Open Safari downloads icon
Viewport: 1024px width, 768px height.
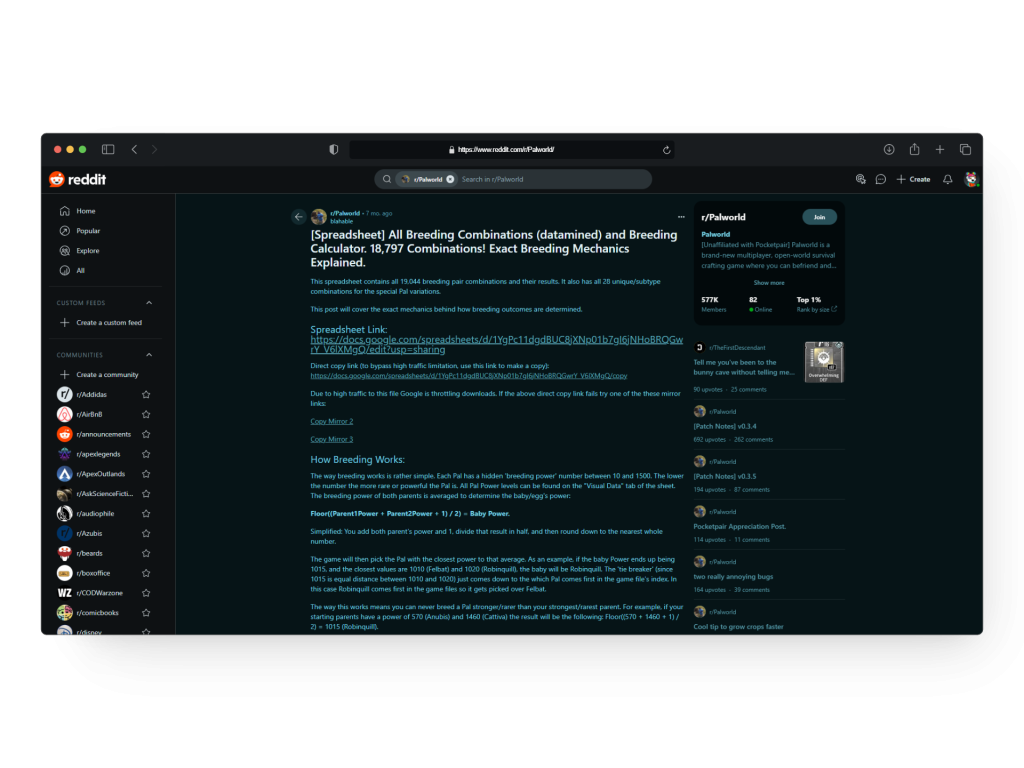[889, 150]
